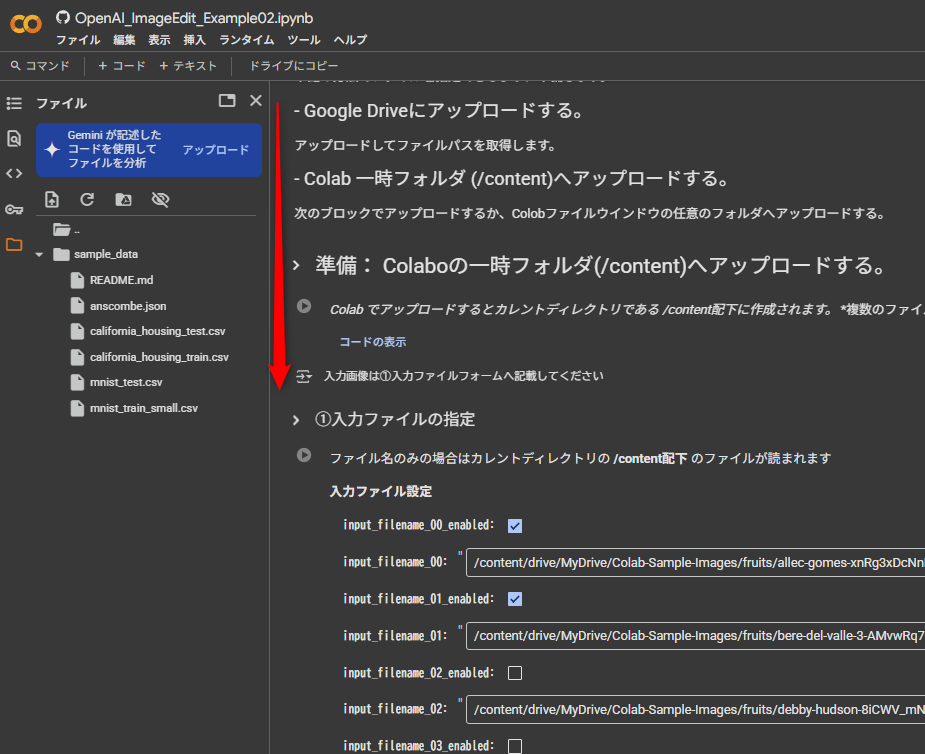The width and height of the screenshot is (925, 754).
Task: Check input_filename_02_enabled checkbox
Action: click(x=515, y=673)
